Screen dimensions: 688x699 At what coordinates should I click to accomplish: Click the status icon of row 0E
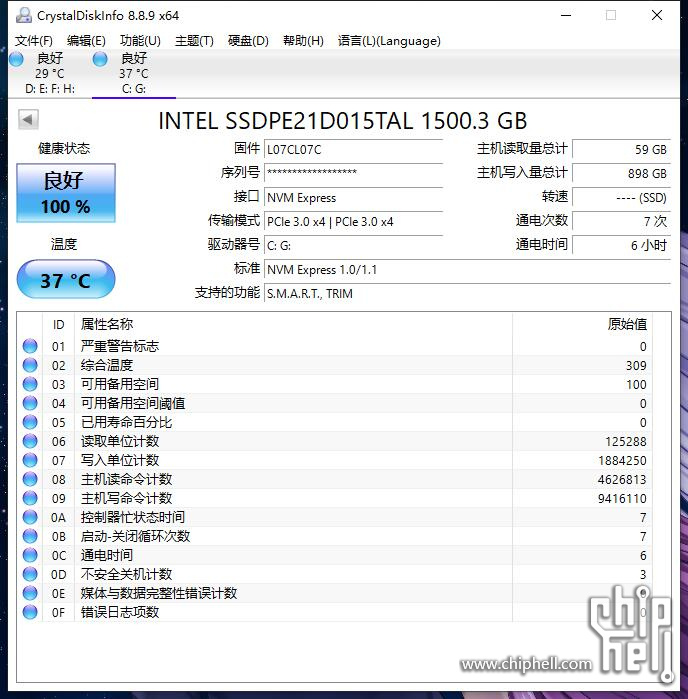tap(30, 593)
